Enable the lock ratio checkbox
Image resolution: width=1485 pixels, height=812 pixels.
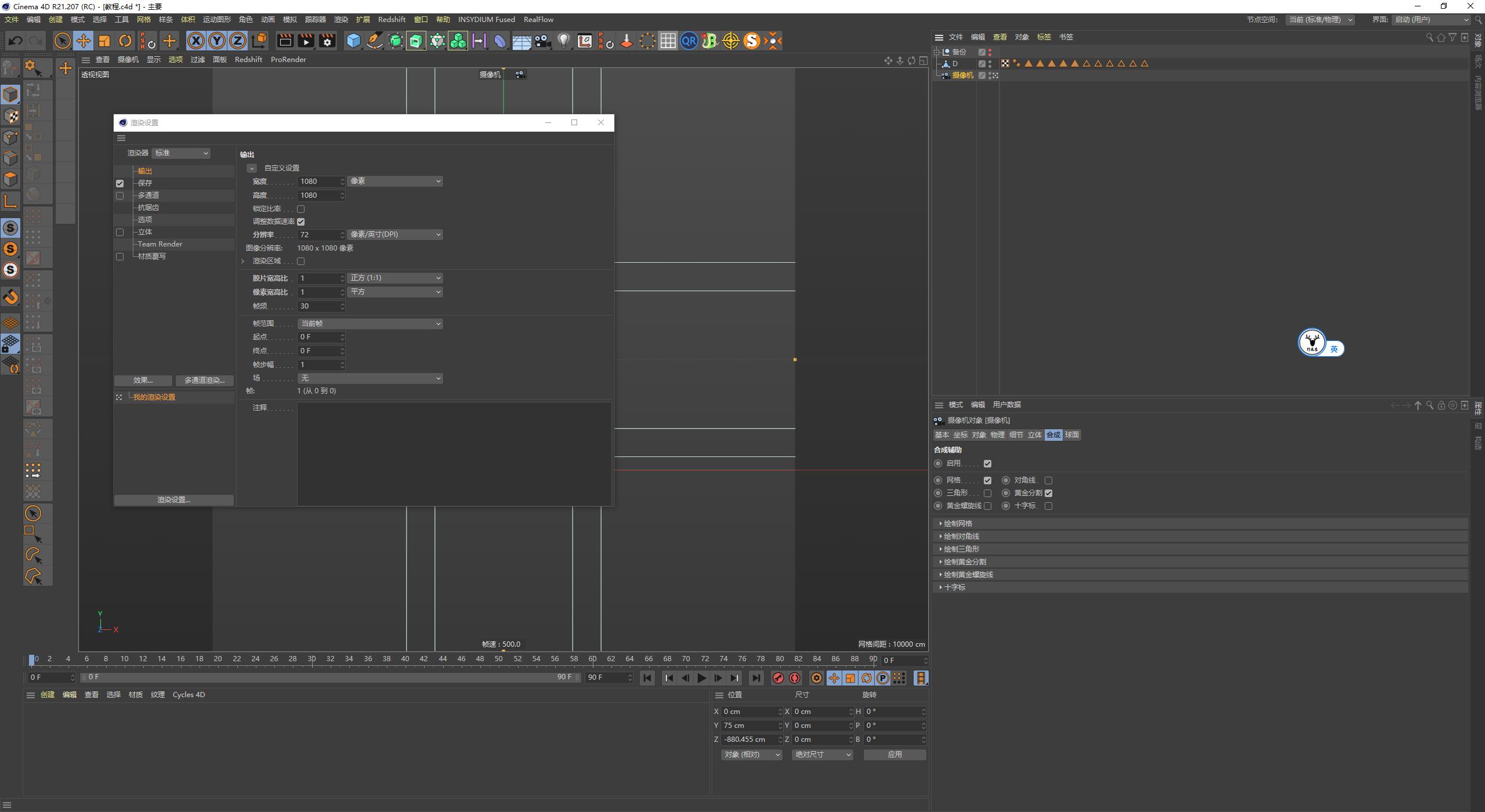[300, 209]
